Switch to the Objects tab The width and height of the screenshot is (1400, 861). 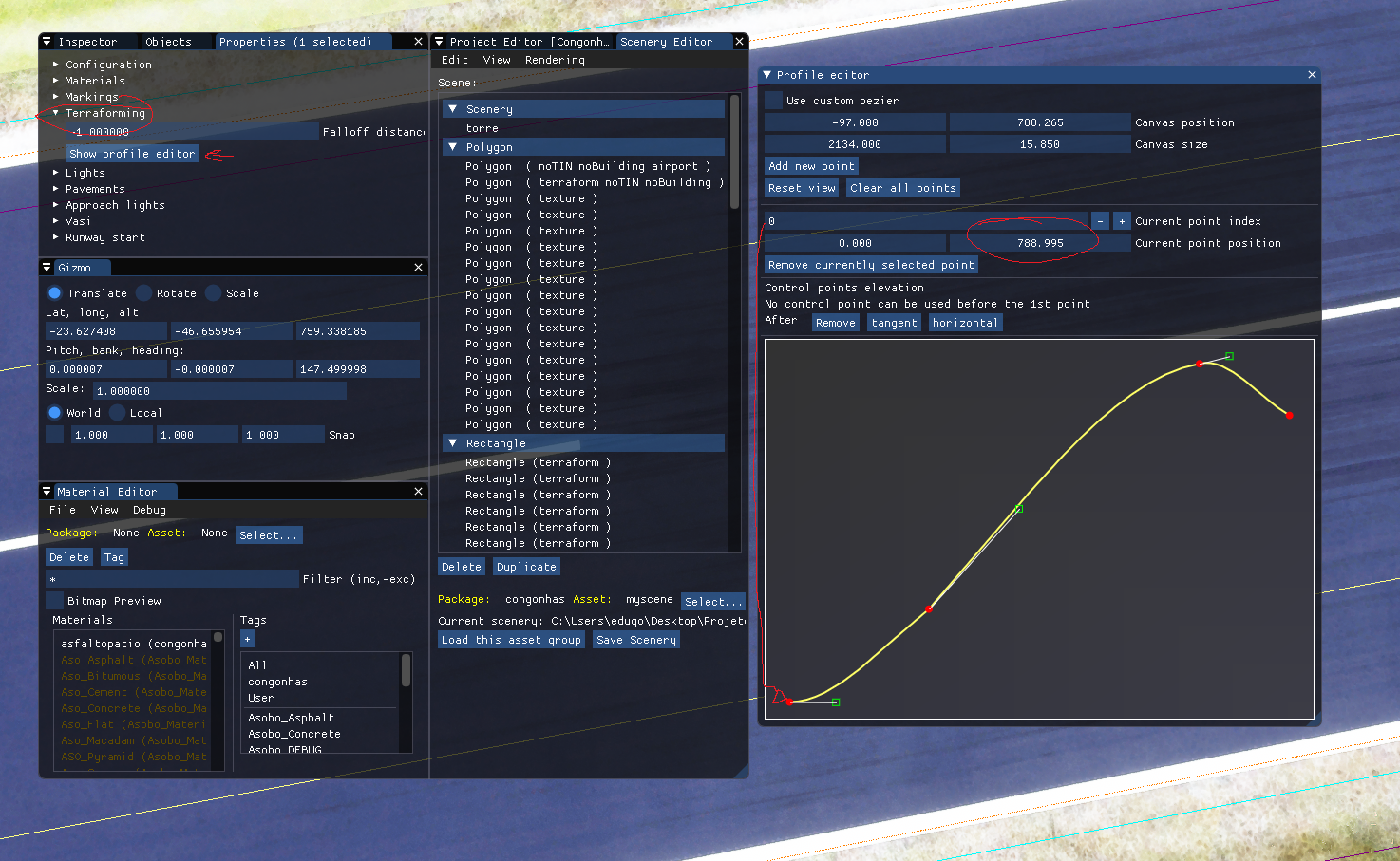click(x=168, y=42)
